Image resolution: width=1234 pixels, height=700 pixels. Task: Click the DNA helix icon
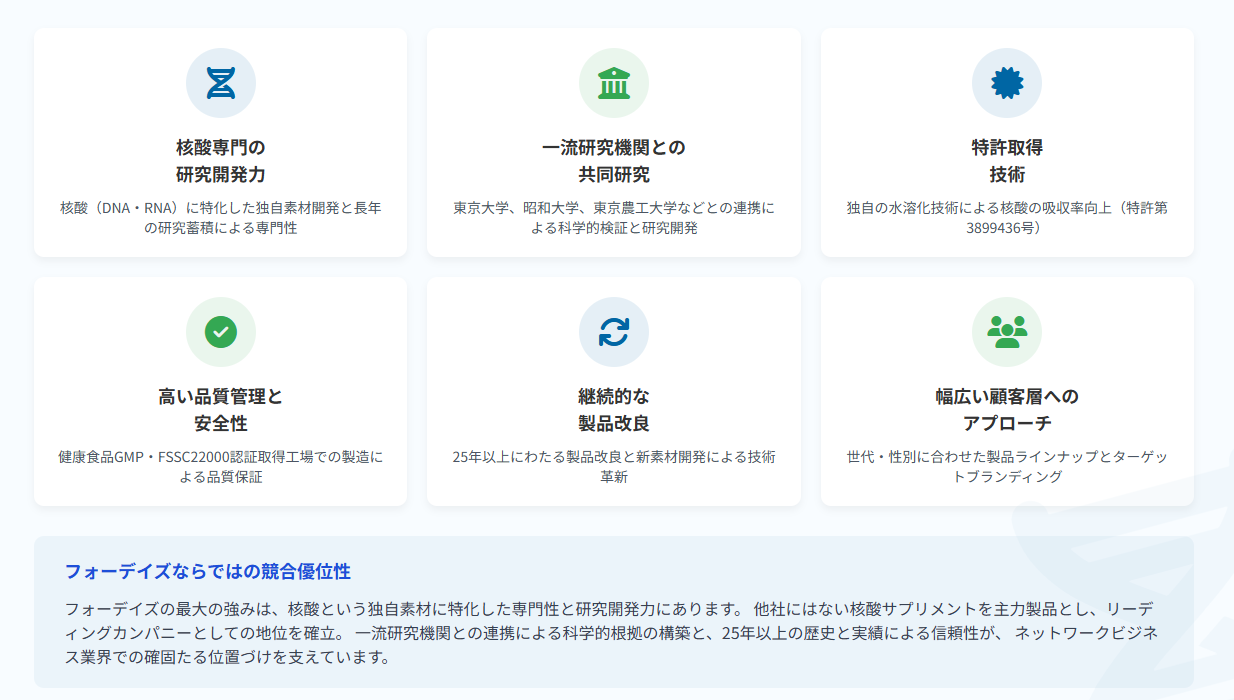tap(221, 83)
